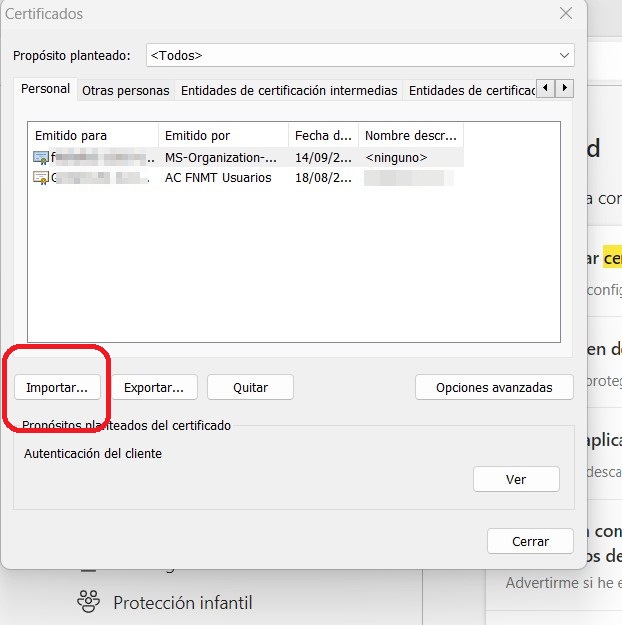Sort by the Fecha d... column header
Screen dimensions: 622x625
click(x=323, y=136)
